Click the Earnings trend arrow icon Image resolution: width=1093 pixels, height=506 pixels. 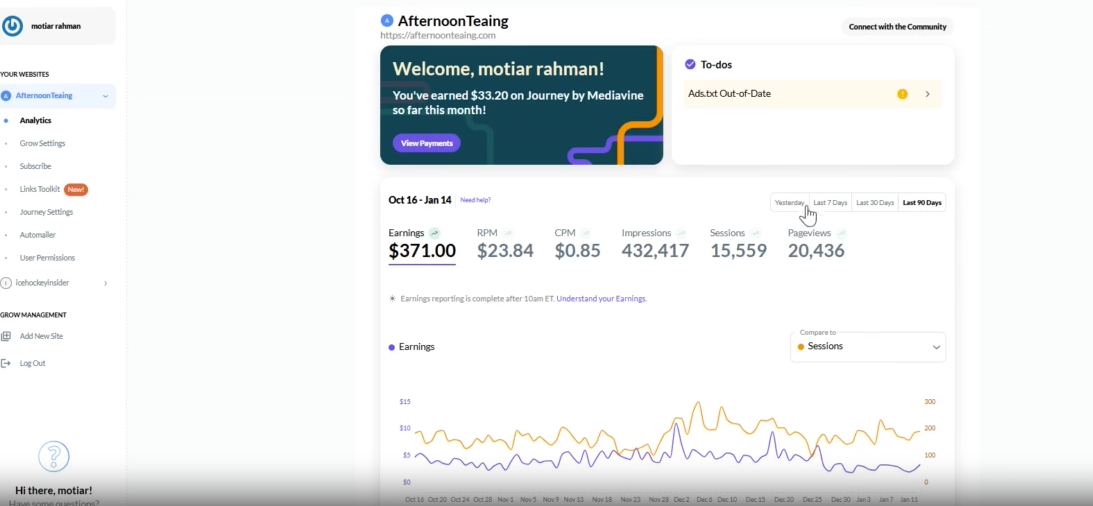coord(434,233)
